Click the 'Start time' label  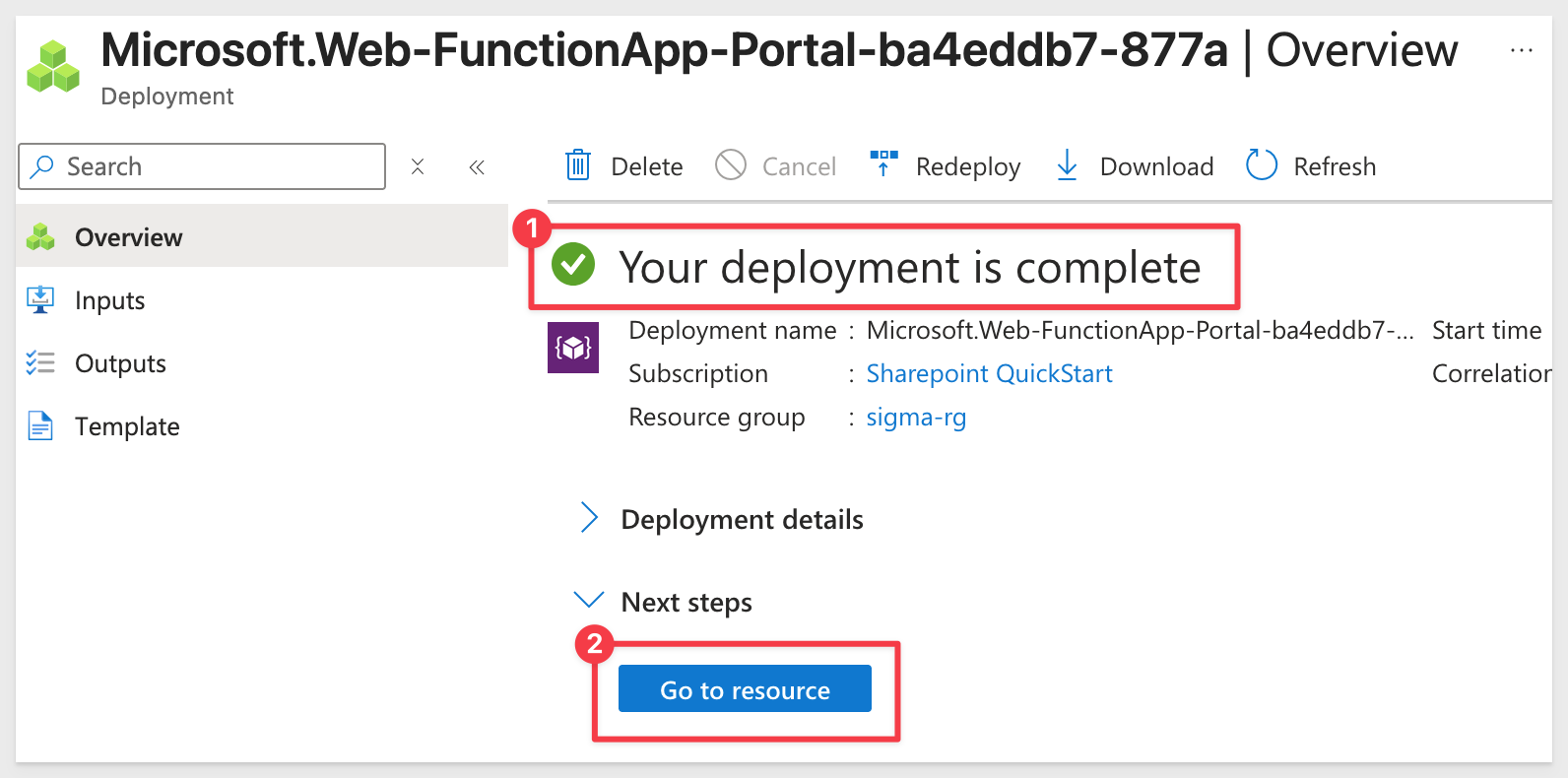click(1487, 330)
